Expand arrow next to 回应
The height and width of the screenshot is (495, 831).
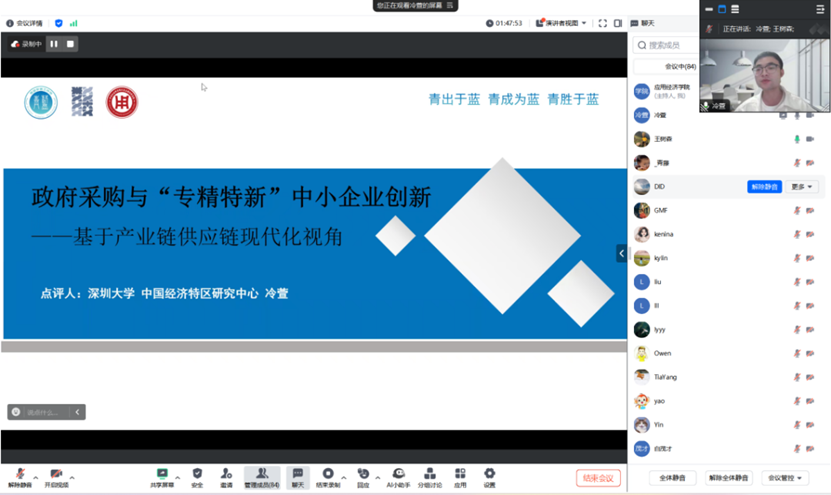tap(377, 478)
